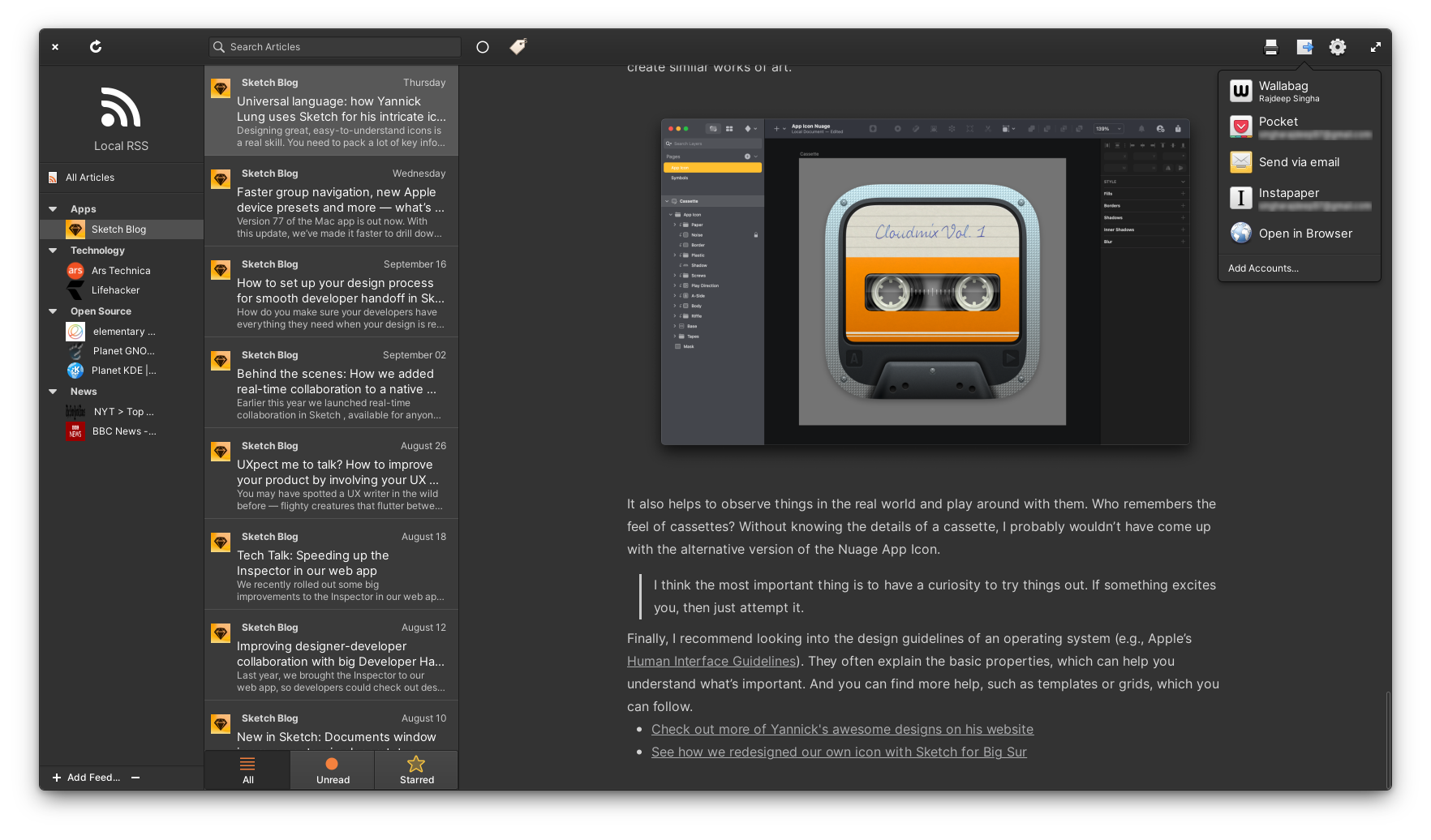Select the Ars Technica feed label
The image size is (1431, 840).
coord(121,271)
